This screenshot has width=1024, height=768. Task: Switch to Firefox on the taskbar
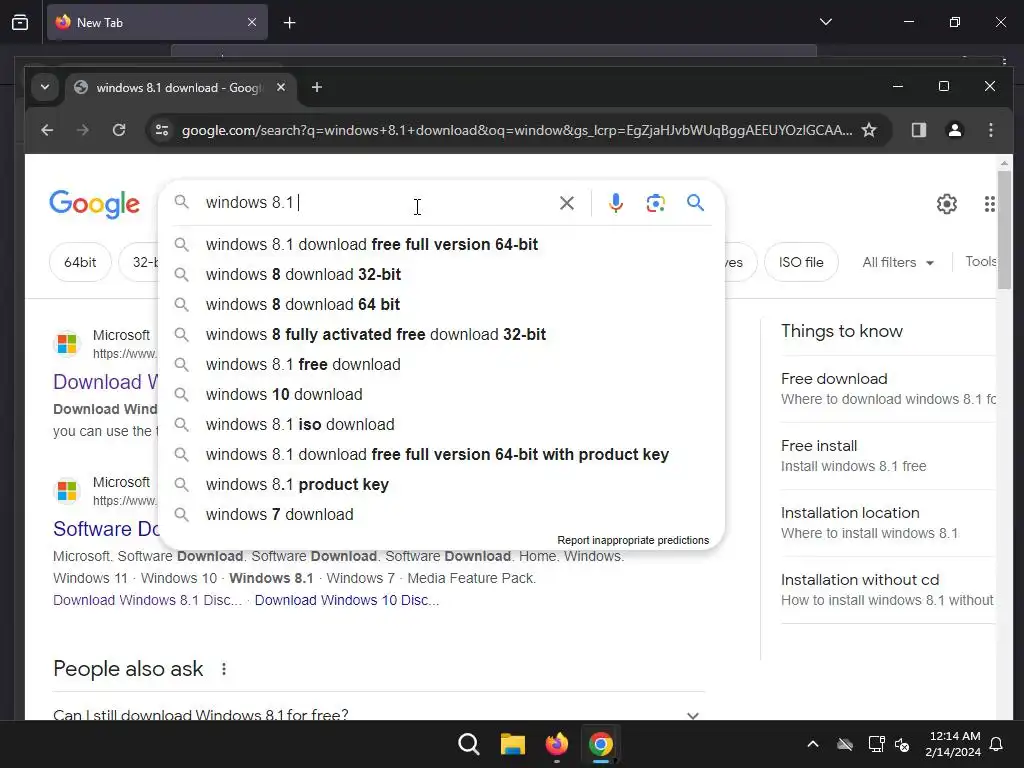click(x=556, y=744)
